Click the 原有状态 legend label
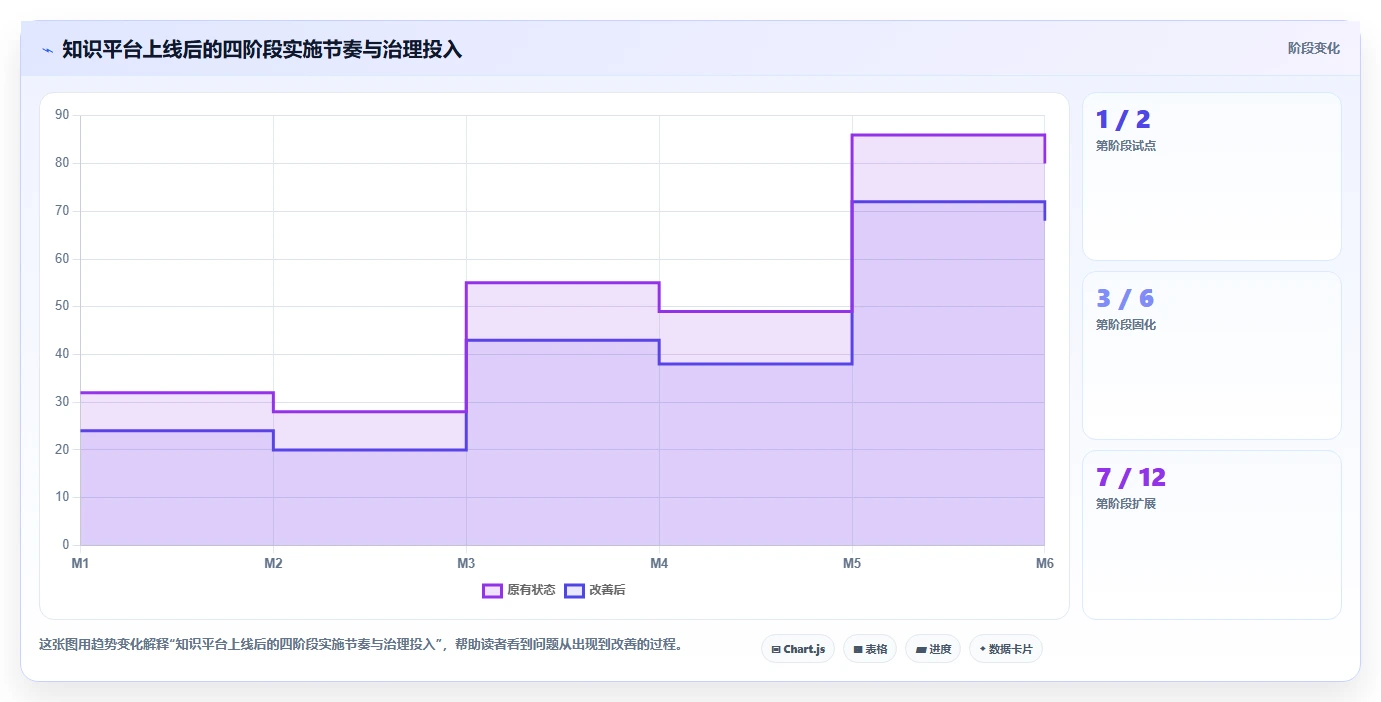This screenshot has height=702, width=1381. (531, 590)
